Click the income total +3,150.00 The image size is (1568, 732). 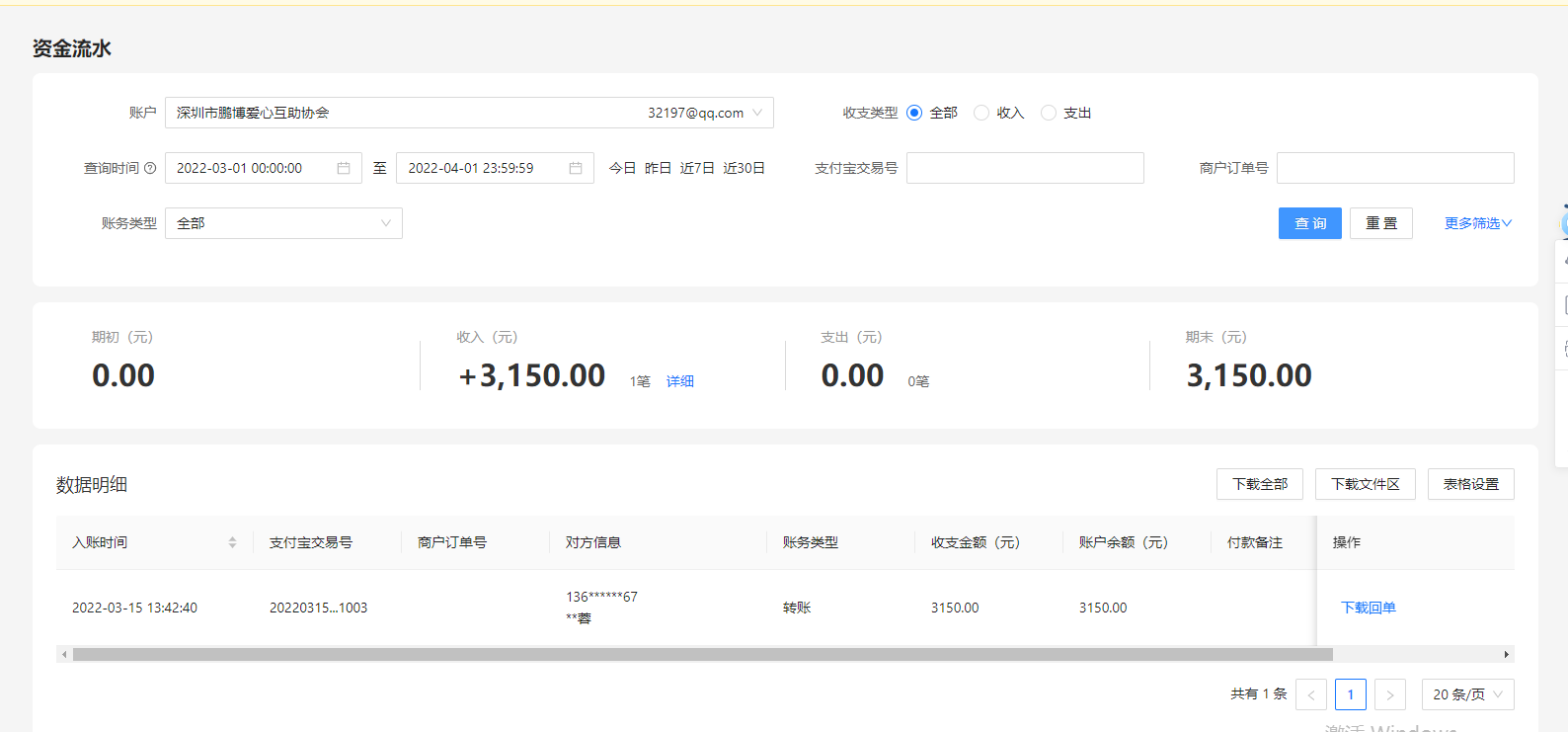point(532,375)
